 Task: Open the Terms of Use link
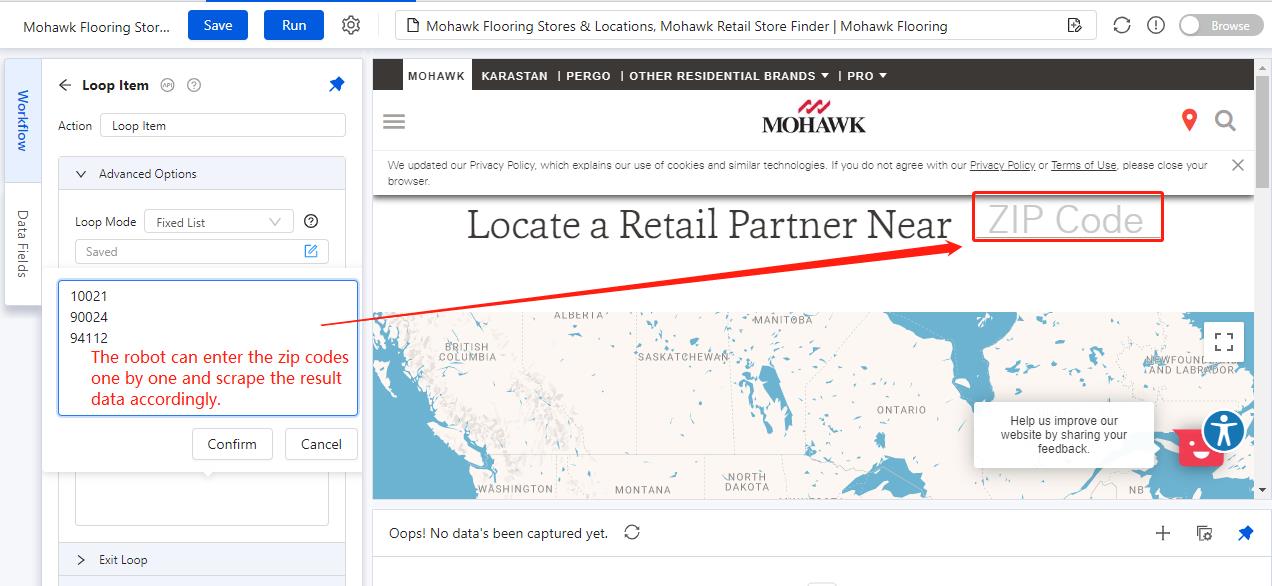pos(1083,165)
